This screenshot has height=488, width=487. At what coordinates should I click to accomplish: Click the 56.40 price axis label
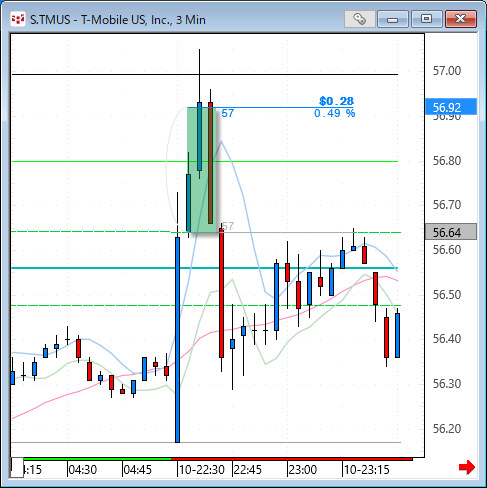pos(447,339)
